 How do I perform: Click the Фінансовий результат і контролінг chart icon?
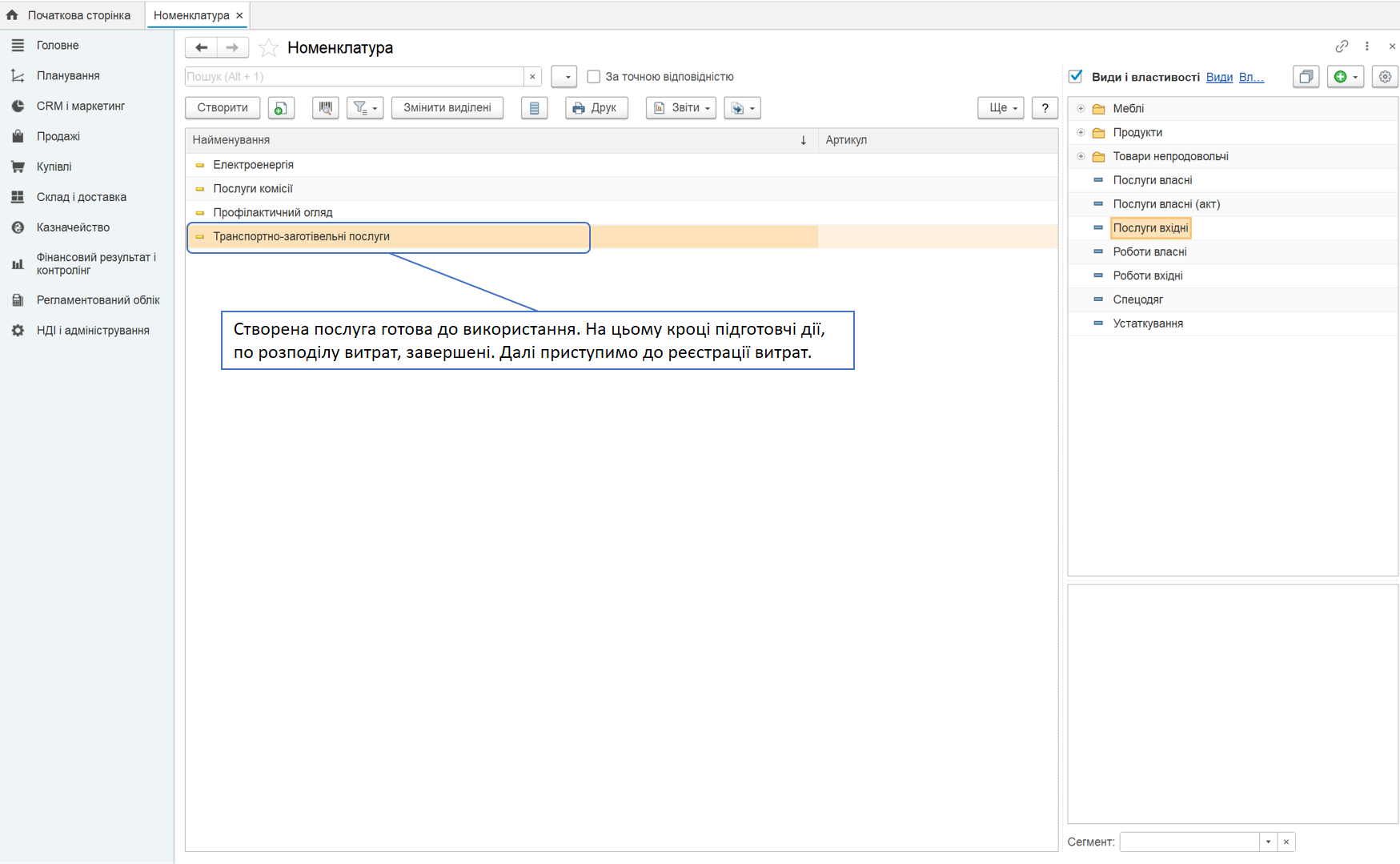pyautogui.click(x=18, y=264)
